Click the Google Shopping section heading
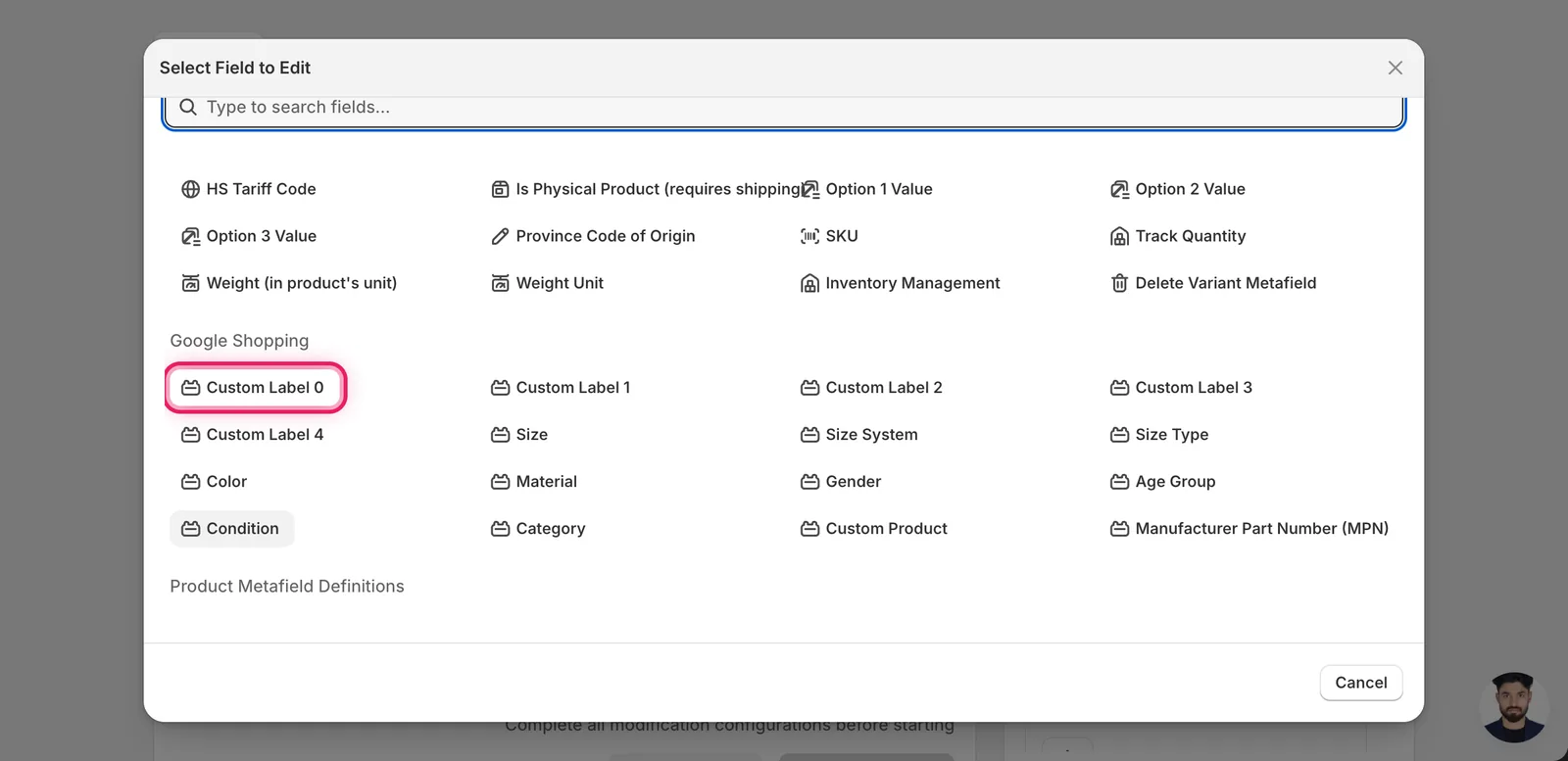Screen dimensions: 1568x761 [239, 341]
